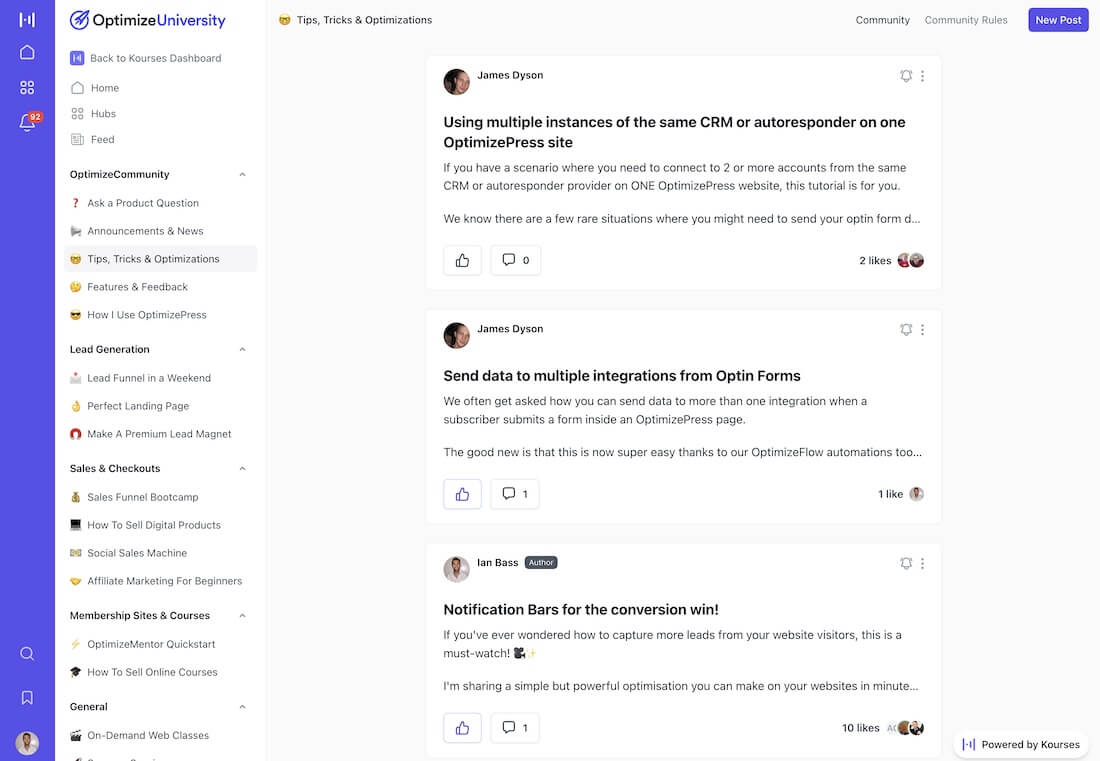
Task: Open comments on Send data to multiple integrations post
Action: (514, 494)
